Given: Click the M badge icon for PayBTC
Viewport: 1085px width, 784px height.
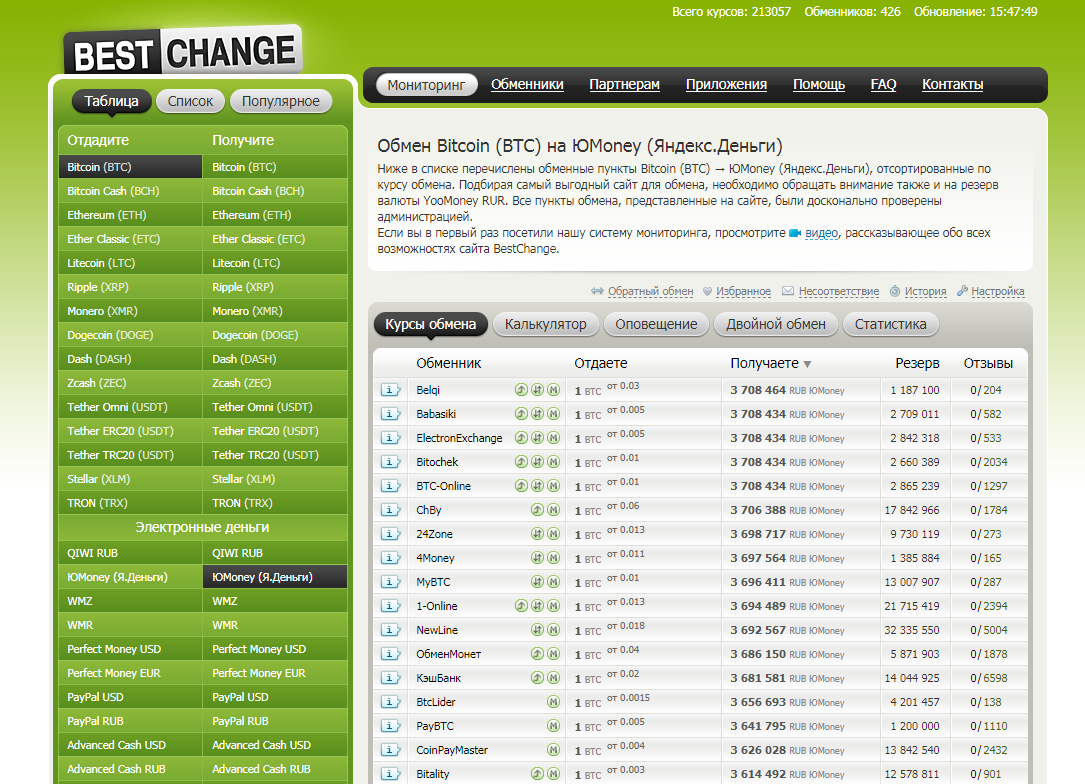Looking at the screenshot, I should (x=554, y=726).
